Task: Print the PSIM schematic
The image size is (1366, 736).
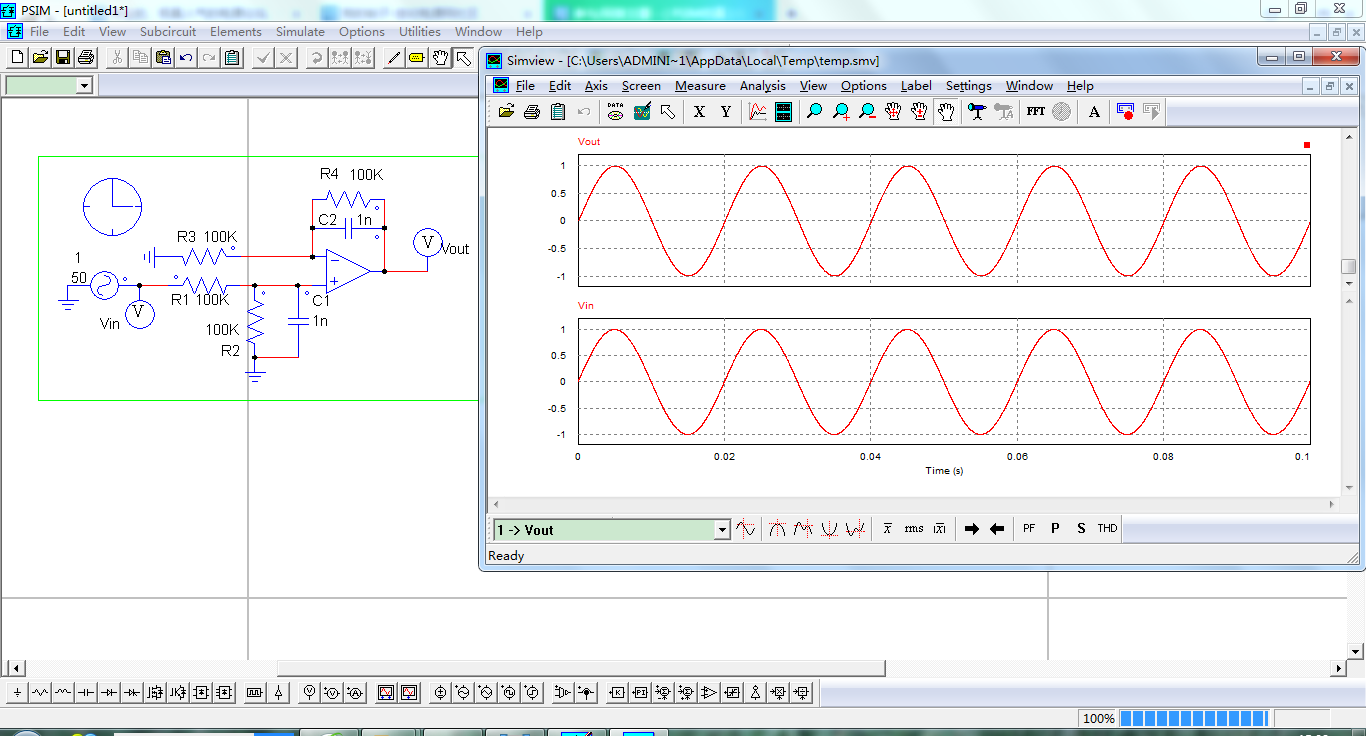Action: tap(86, 58)
